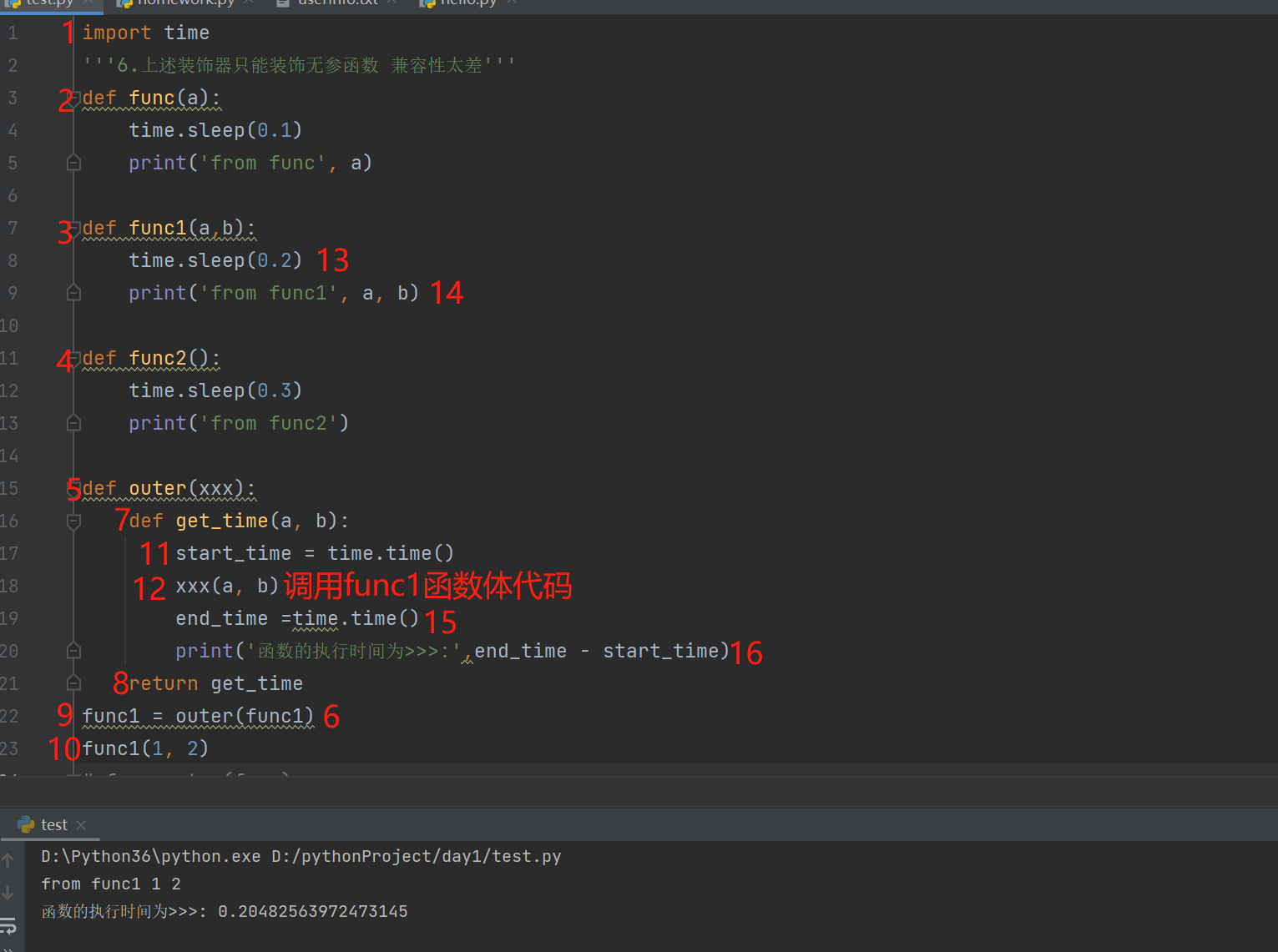This screenshot has height=952, width=1278.
Task: Click the print('from func1', a, b) statement
Action: pos(274,293)
